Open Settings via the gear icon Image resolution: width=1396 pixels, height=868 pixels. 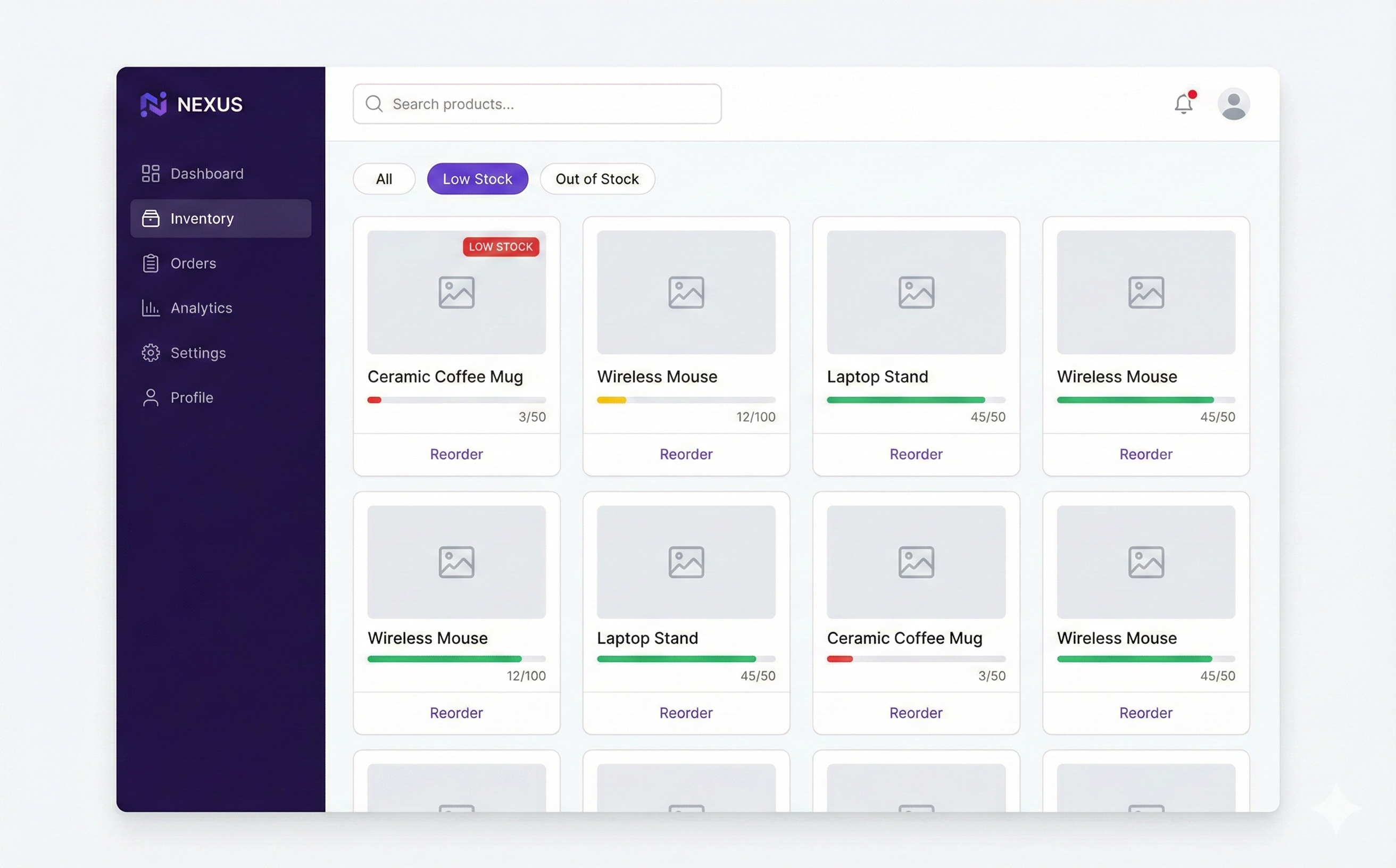[151, 353]
